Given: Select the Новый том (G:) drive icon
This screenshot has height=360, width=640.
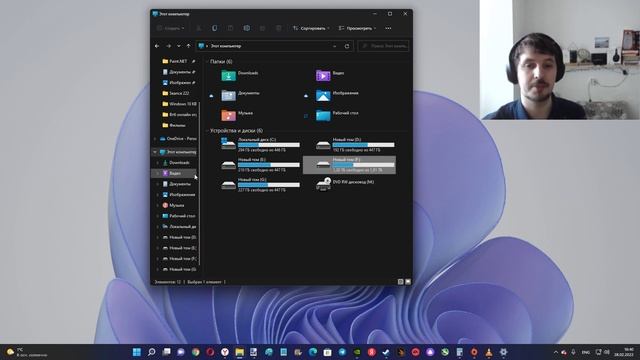Looking at the screenshot, I should [228, 184].
